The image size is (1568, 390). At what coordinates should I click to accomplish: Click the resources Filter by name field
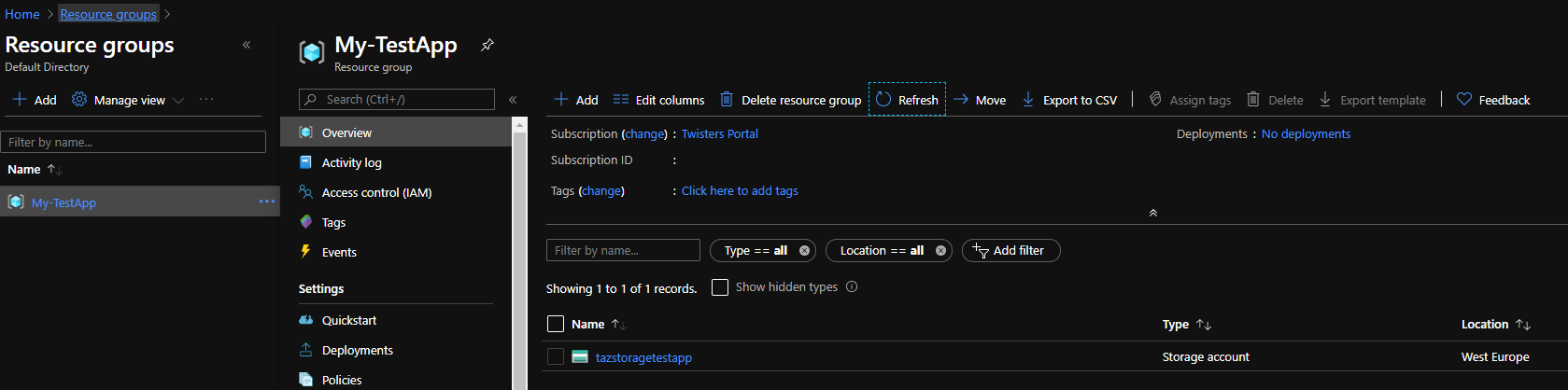click(x=623, y=250)
